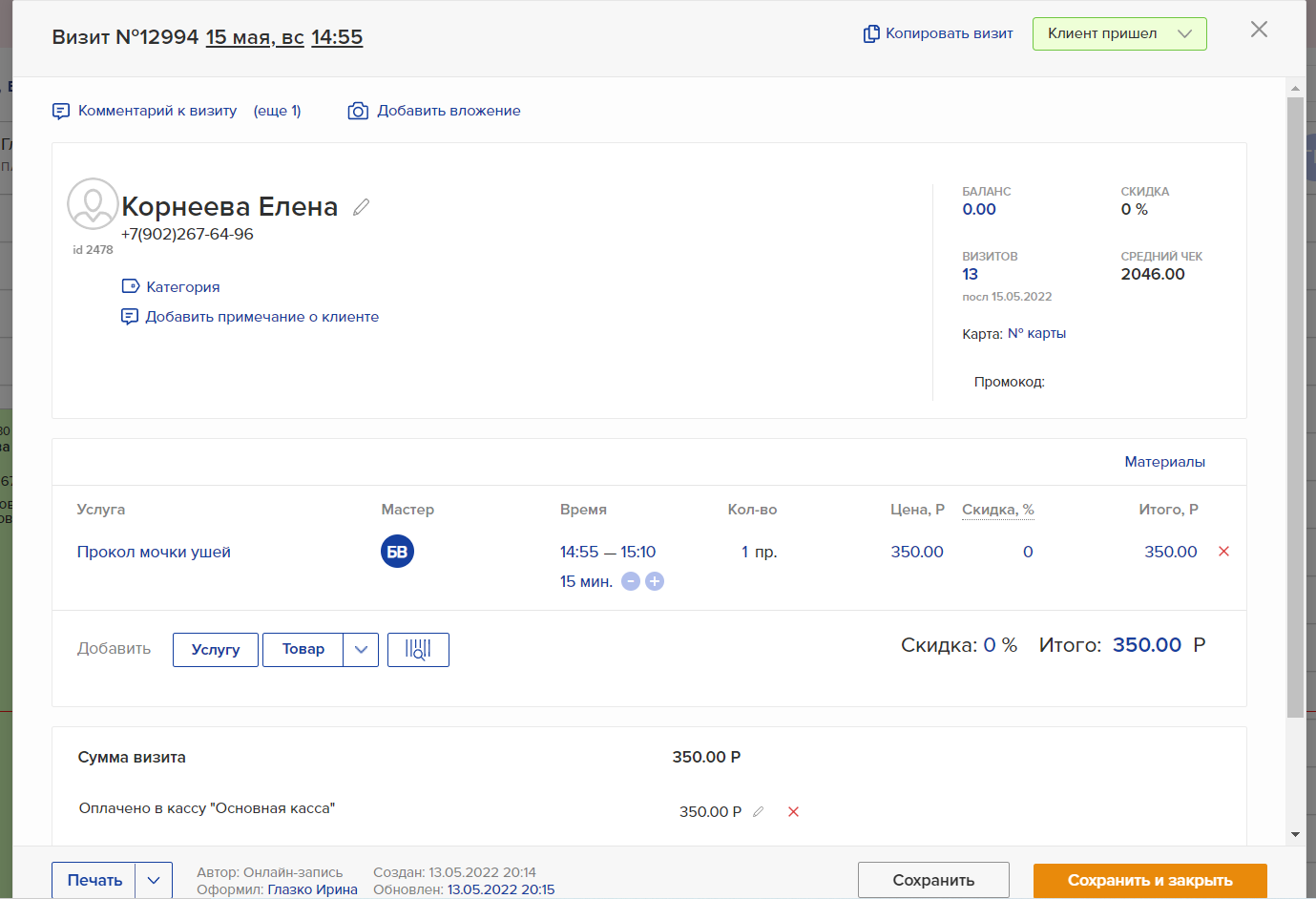1316x899 pixels.
Task: Delete the Прокол мочки ушей service row
Action: [x=1223, y=552]
